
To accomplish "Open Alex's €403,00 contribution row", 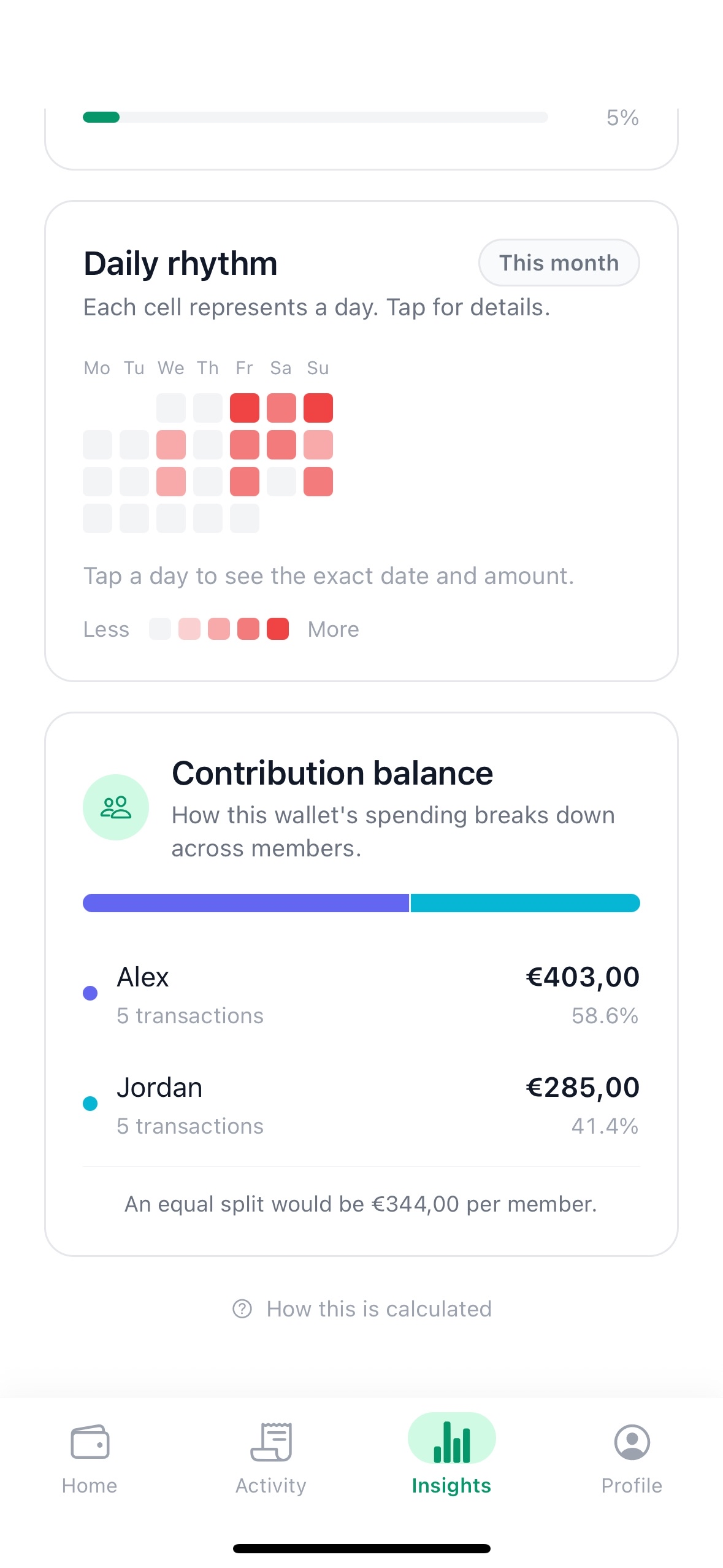I will point(361,994).
